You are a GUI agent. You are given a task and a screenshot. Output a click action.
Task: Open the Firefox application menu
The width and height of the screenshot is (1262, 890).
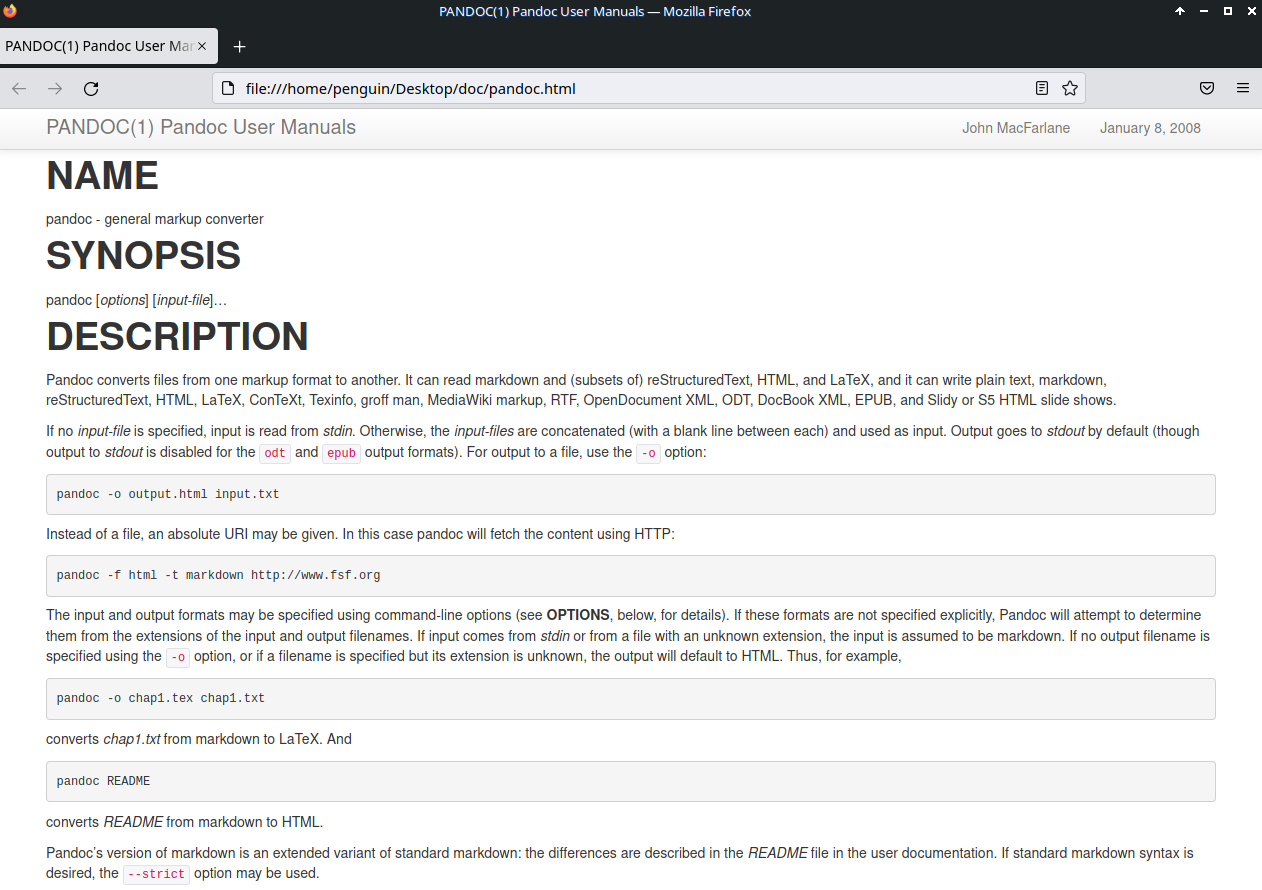click(x=1243, y=88)
